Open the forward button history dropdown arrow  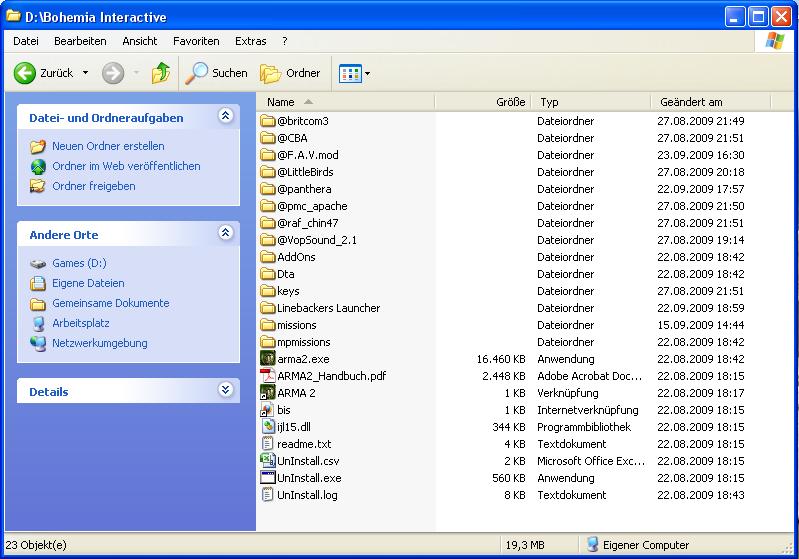click(136, 73)
